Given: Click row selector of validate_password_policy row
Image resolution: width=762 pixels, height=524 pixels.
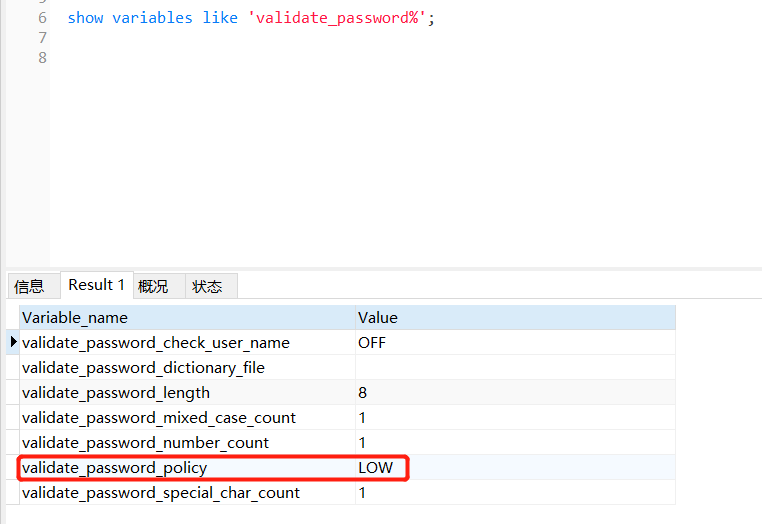Looking at the screenshot, I should [13, 468].
